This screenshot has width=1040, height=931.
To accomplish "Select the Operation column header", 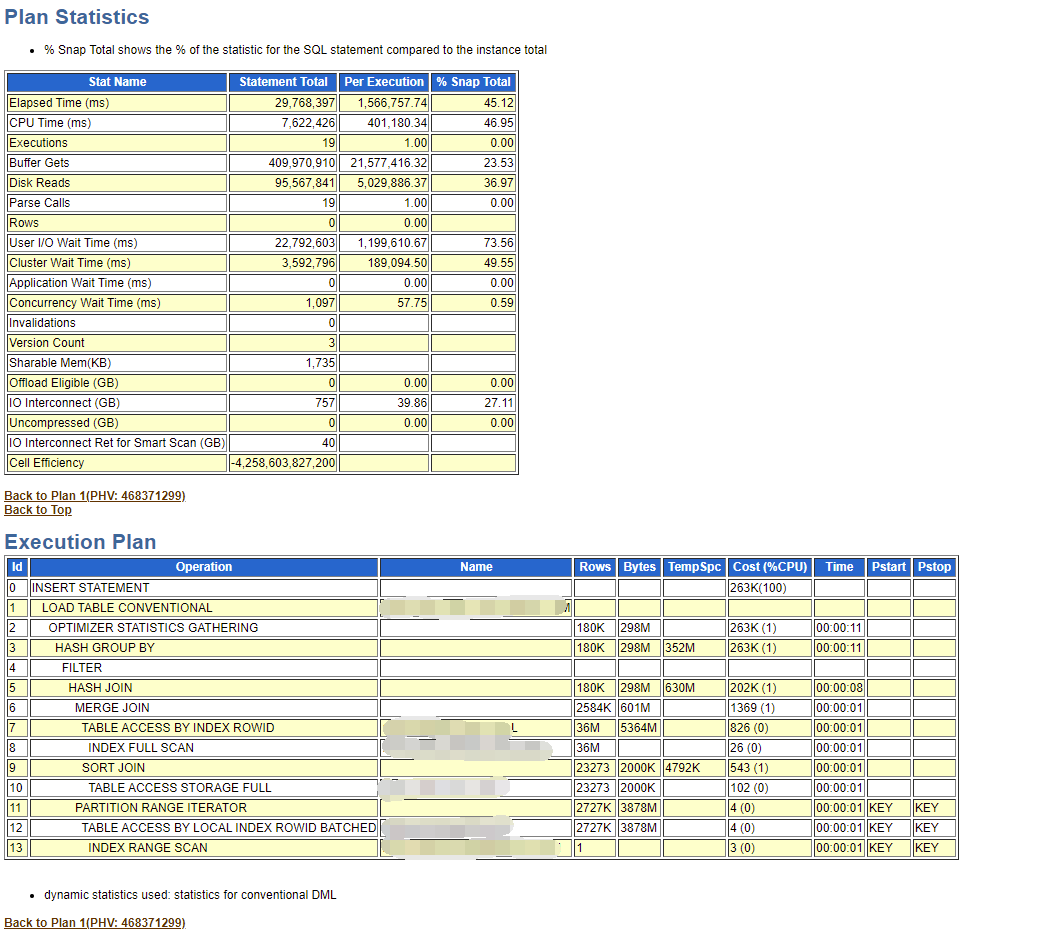I will pyautogui.click(x=204, y=567).
